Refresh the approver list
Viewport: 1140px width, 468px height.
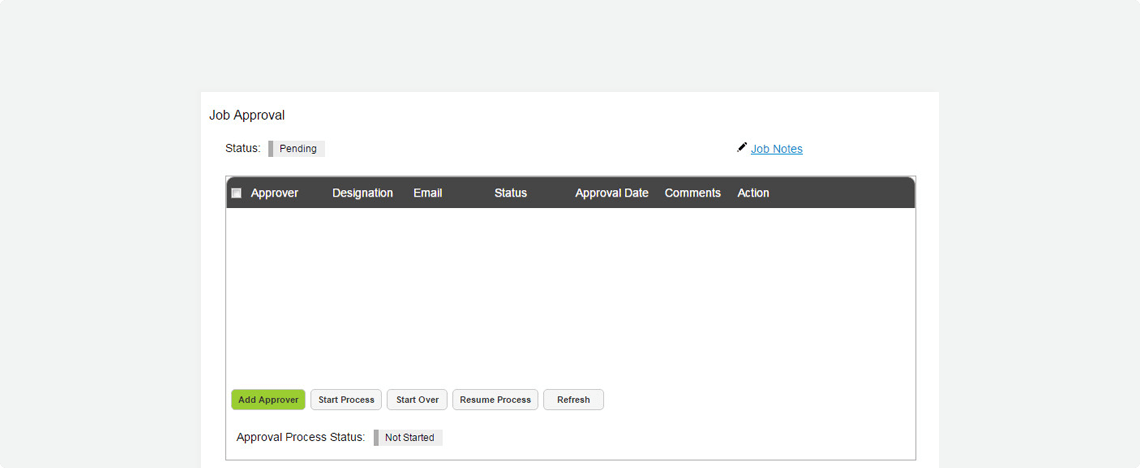click(x=573, y=400)
